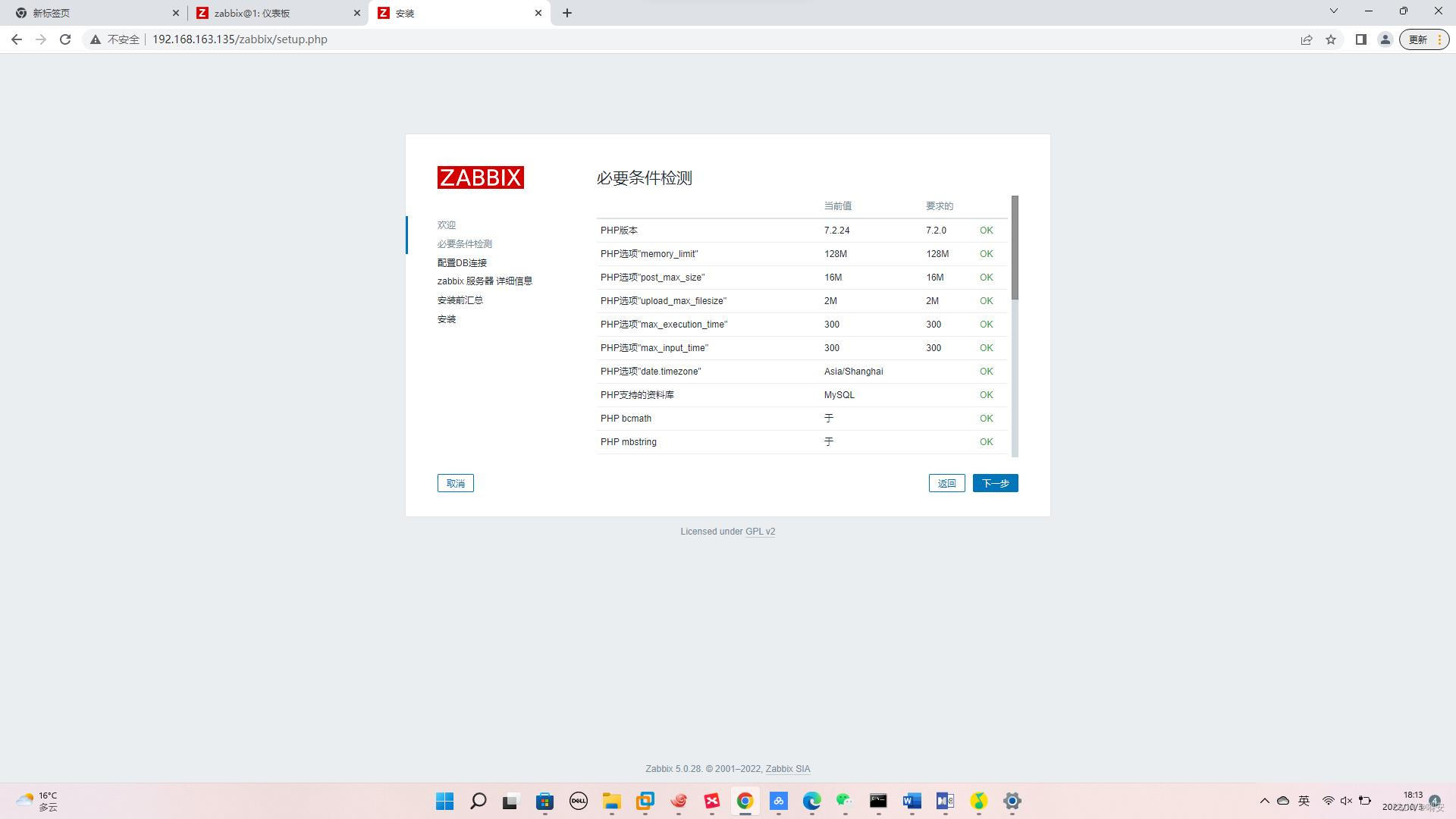Open Microsoft Store from taskbar
The width and height of the screenshot is (1456, 819).
click(x=545, y=801)
